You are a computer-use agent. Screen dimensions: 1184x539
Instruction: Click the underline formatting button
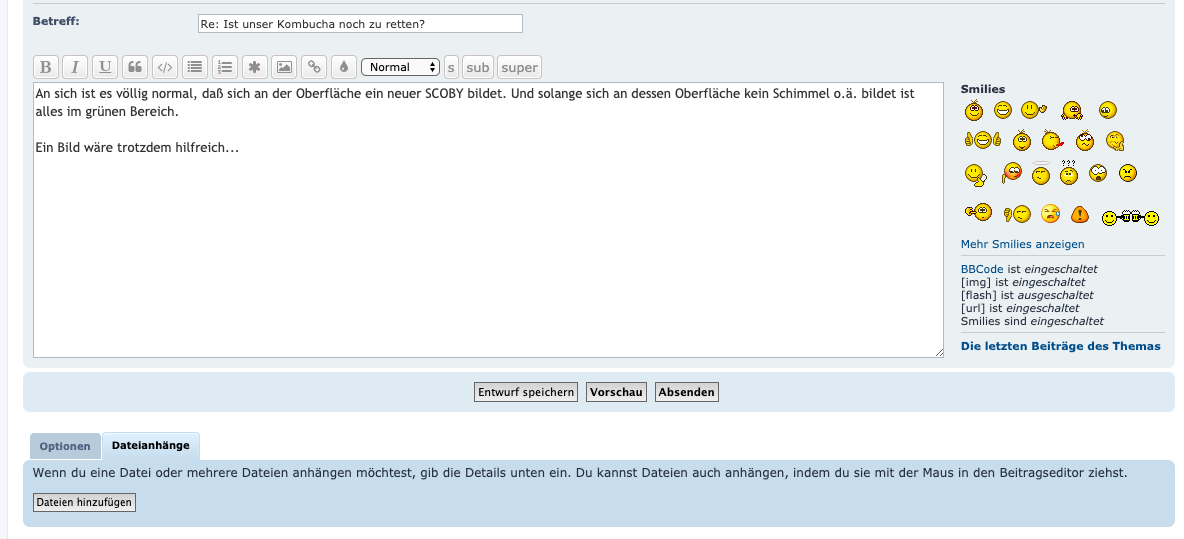105,67
